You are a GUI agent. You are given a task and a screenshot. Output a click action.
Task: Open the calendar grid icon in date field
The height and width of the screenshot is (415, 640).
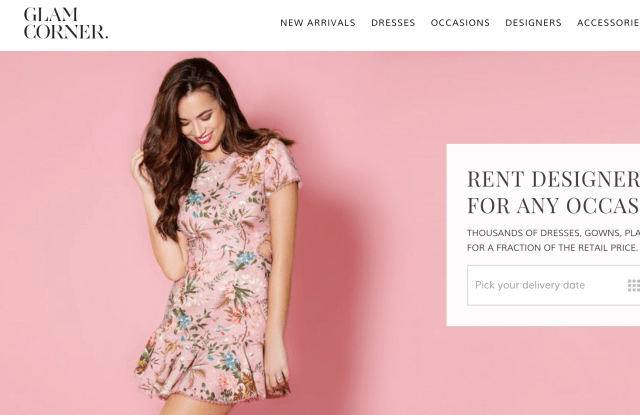[x=633, y=285]
